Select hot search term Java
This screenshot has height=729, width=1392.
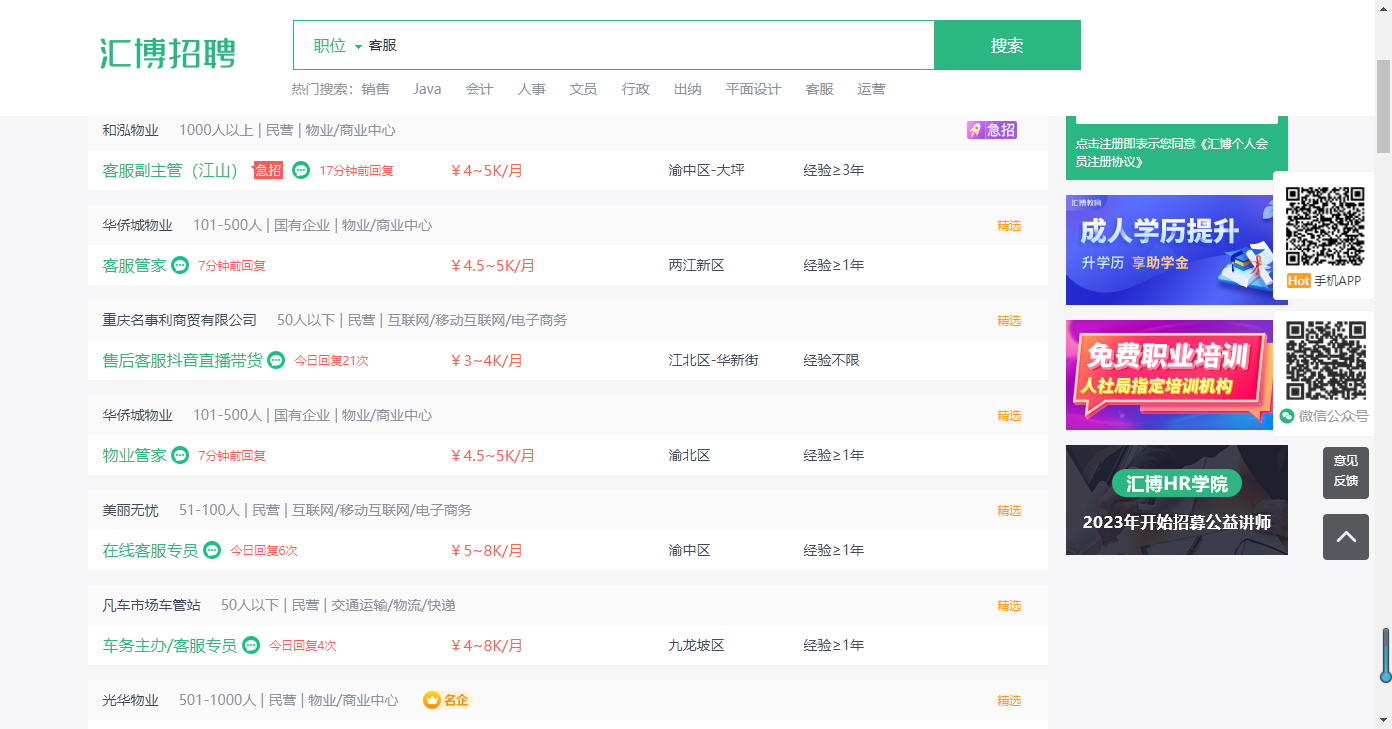point(427,89)
